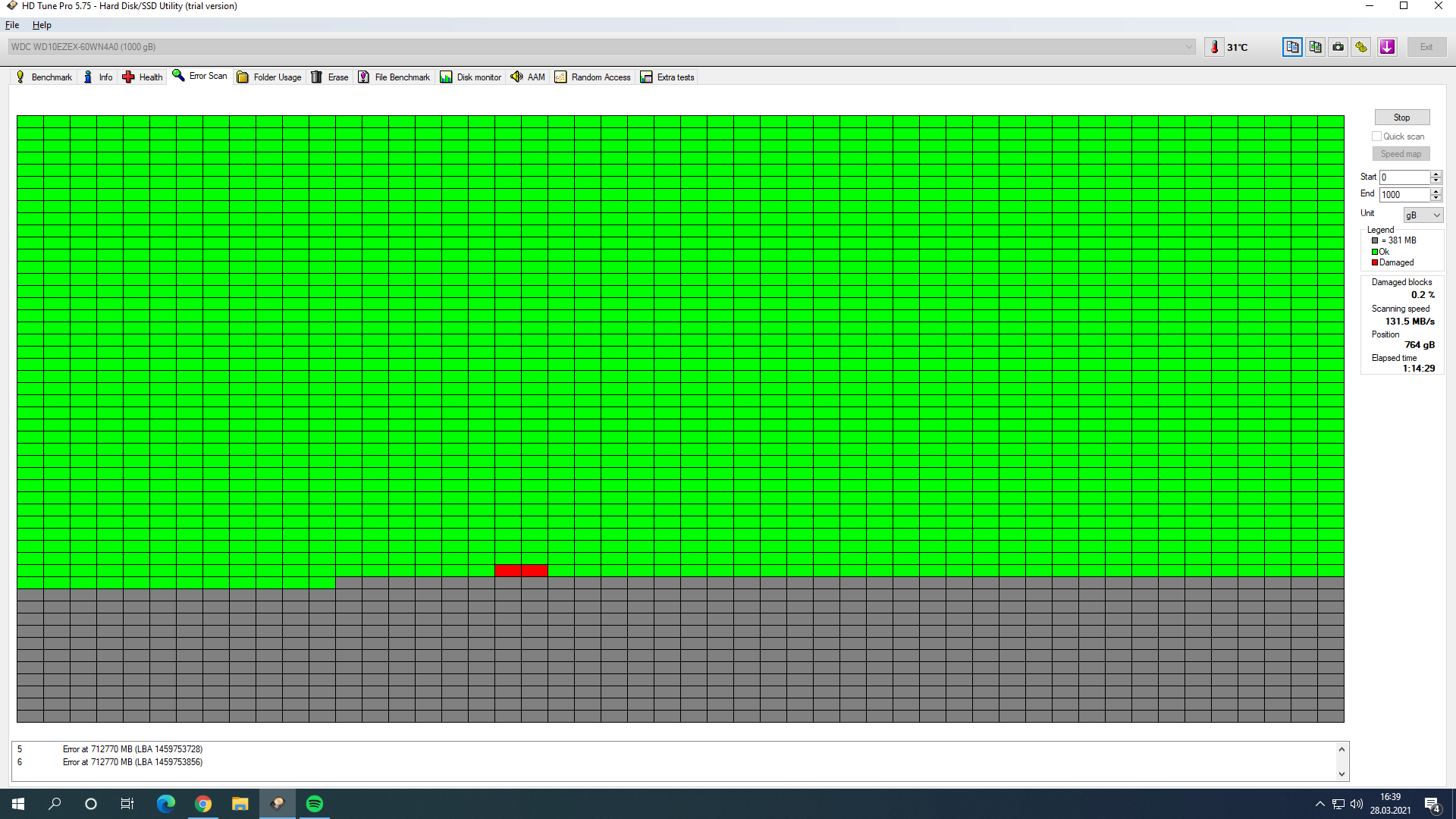Open options via the gears icon

click(x=1361, y=47)
